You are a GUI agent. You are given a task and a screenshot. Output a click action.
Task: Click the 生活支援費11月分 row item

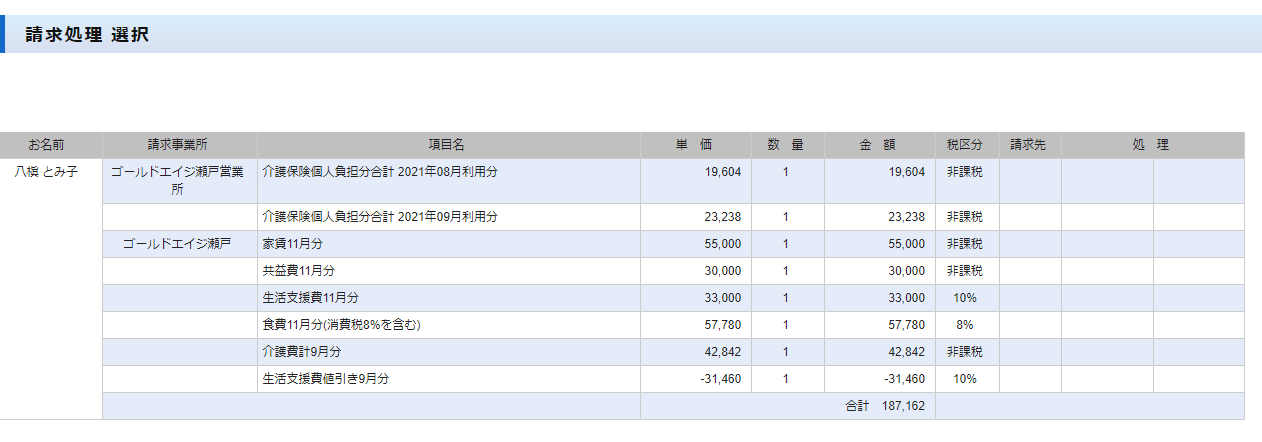pyautogui.click(x=310, y=298)
